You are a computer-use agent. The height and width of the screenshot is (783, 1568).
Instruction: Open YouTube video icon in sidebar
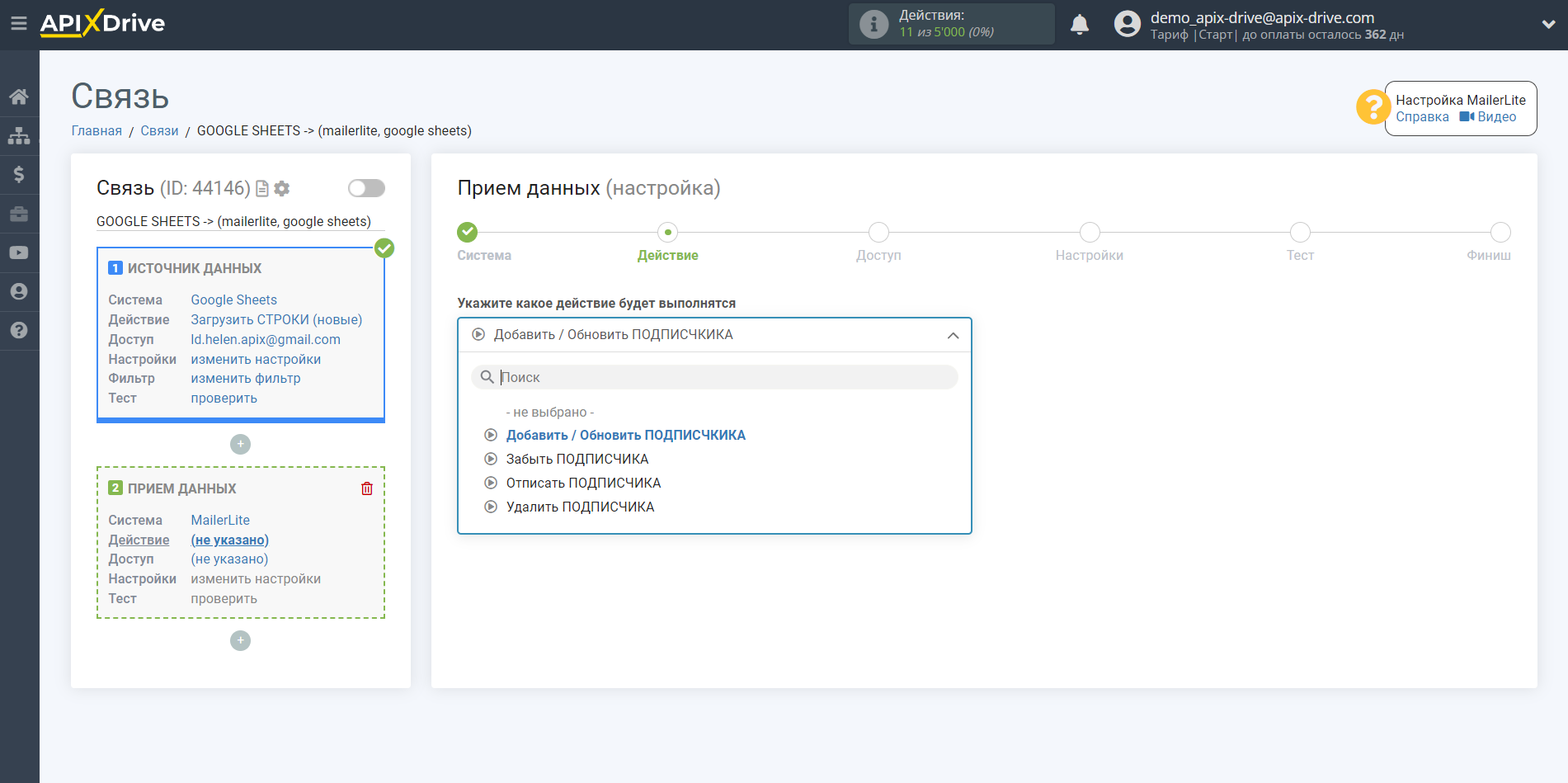(19, 252)
